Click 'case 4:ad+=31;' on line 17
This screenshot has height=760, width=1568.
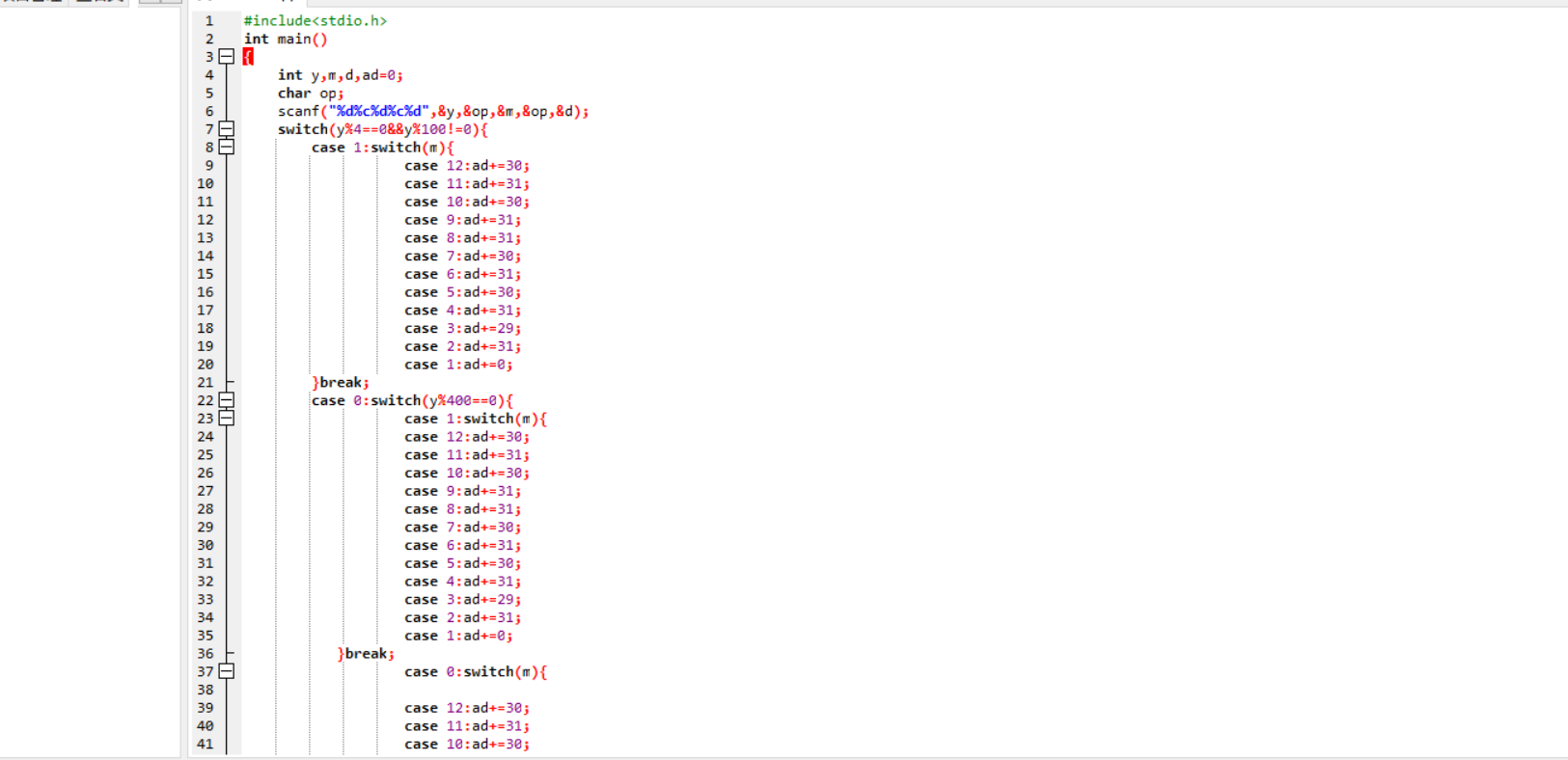coord(463,311)
